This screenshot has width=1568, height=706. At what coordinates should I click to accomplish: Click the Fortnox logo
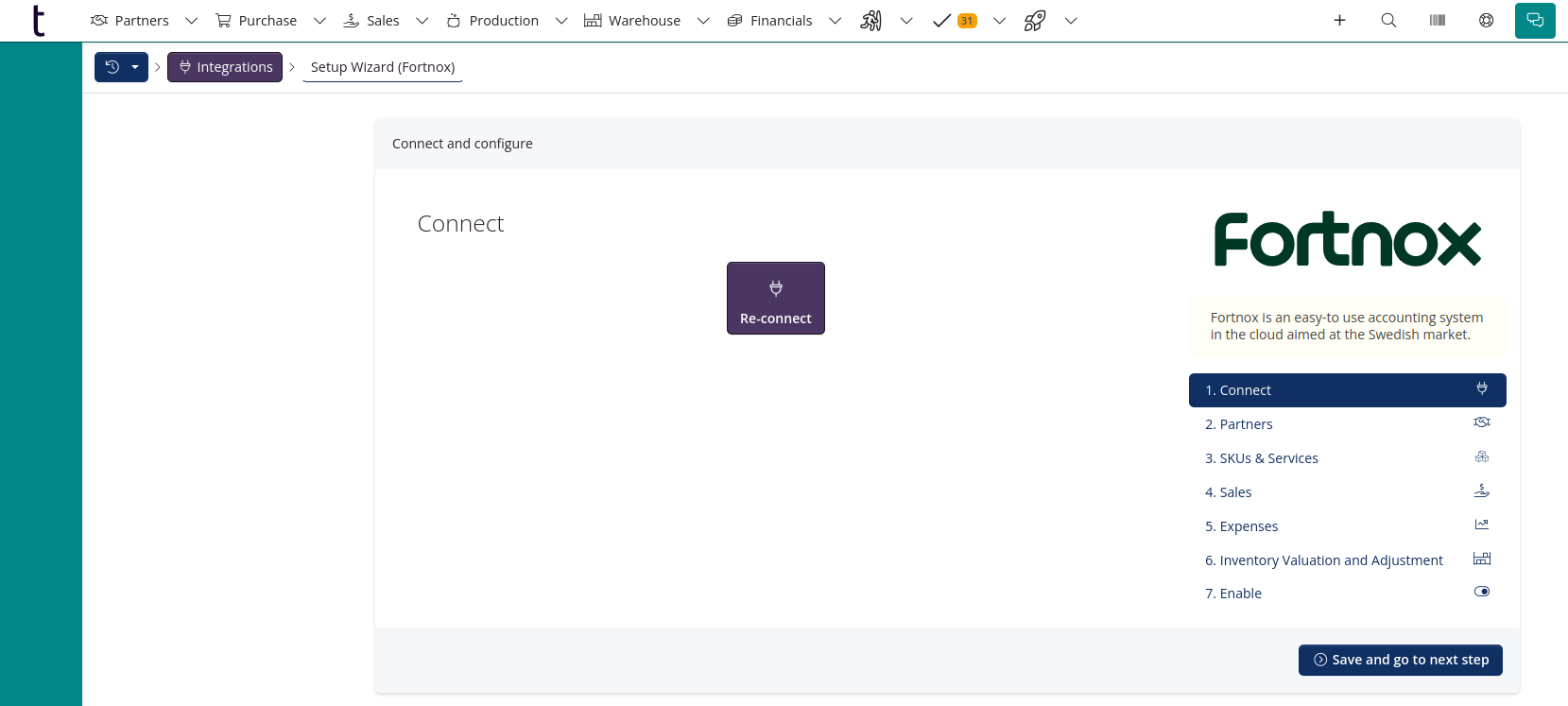coord(1347,239)
